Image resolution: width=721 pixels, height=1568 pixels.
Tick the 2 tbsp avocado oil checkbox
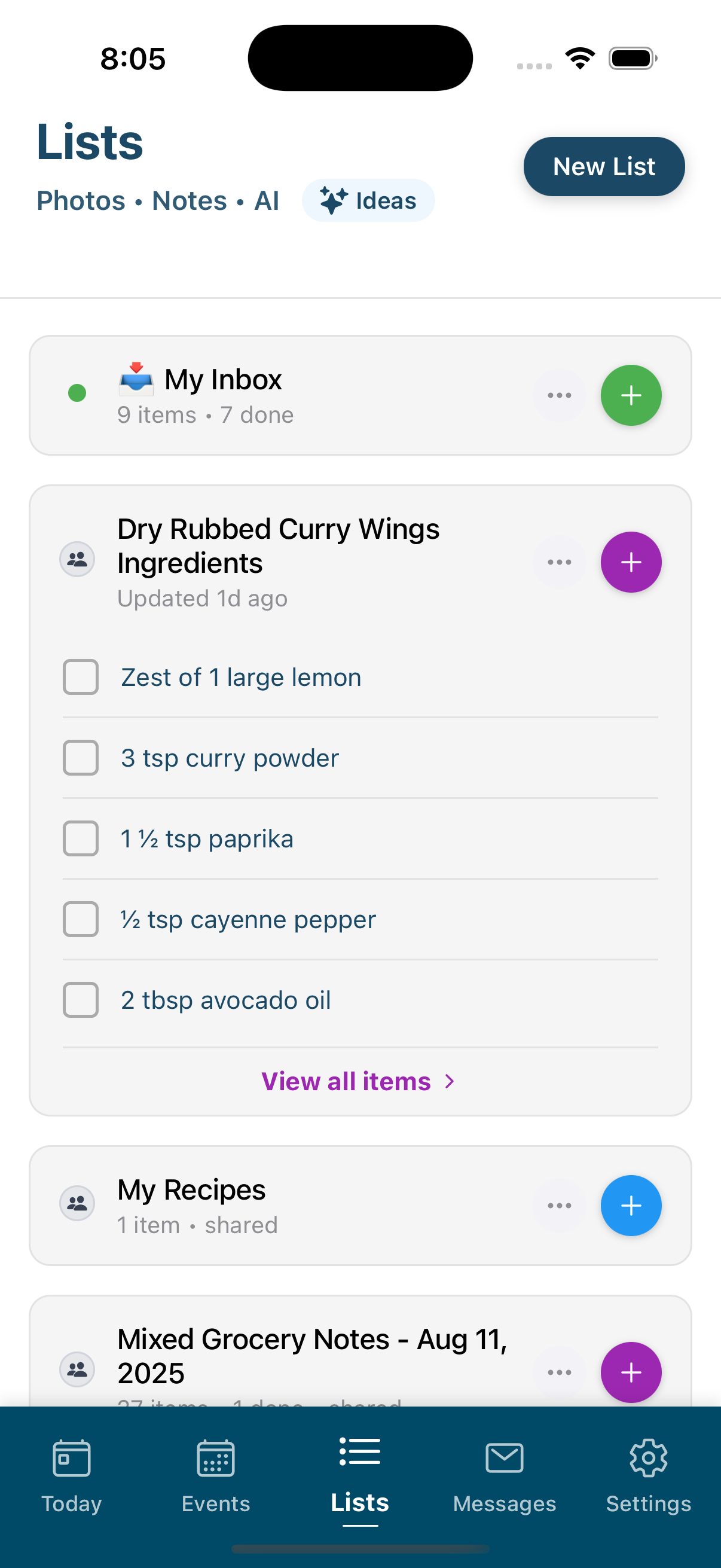pos(81,999)
